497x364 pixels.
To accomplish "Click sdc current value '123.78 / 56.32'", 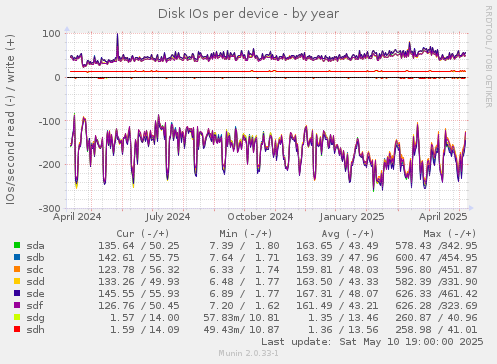I will [139, 270].
